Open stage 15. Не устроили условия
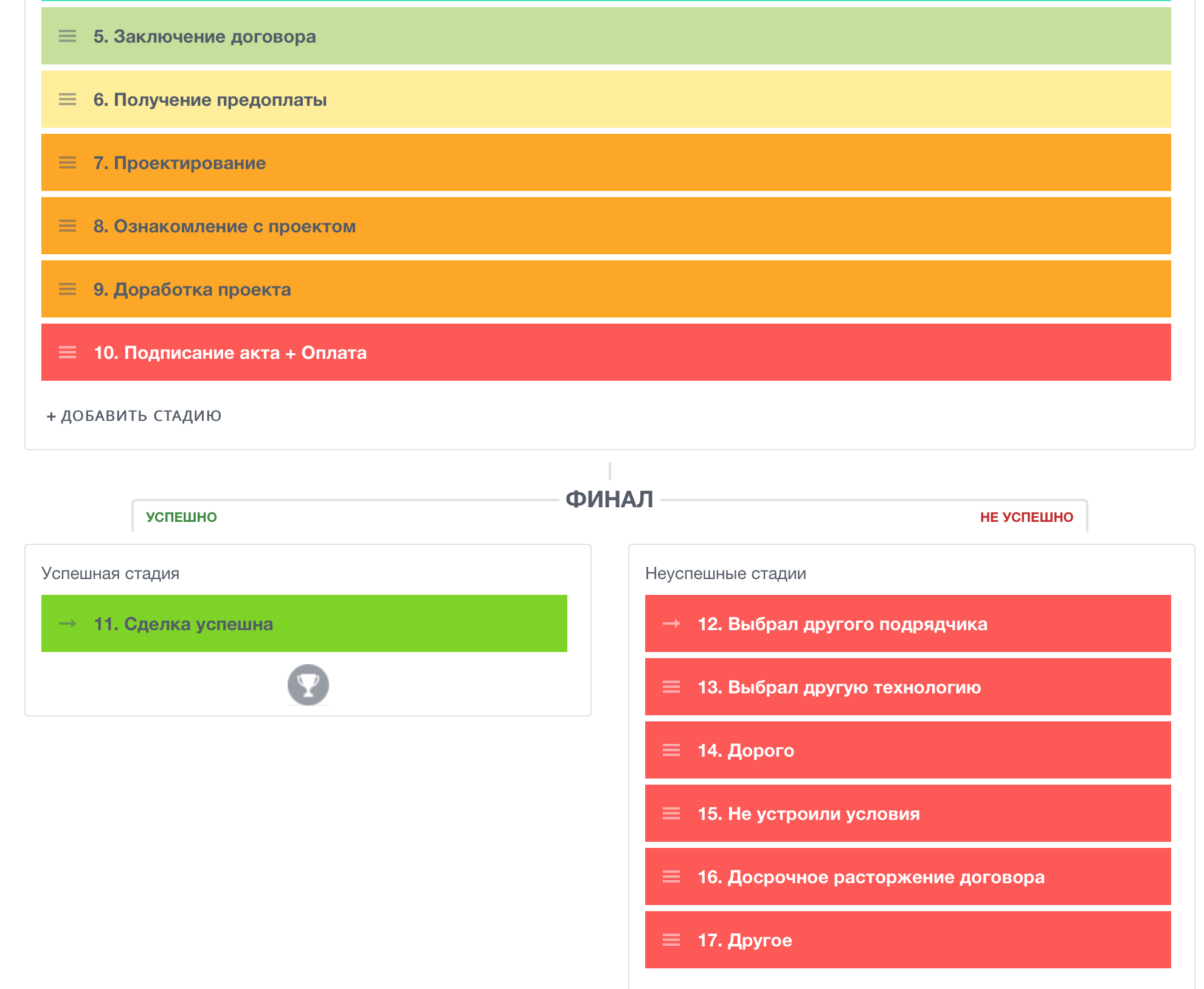This screenshot has width=1204, height=989. coord(809,814)
